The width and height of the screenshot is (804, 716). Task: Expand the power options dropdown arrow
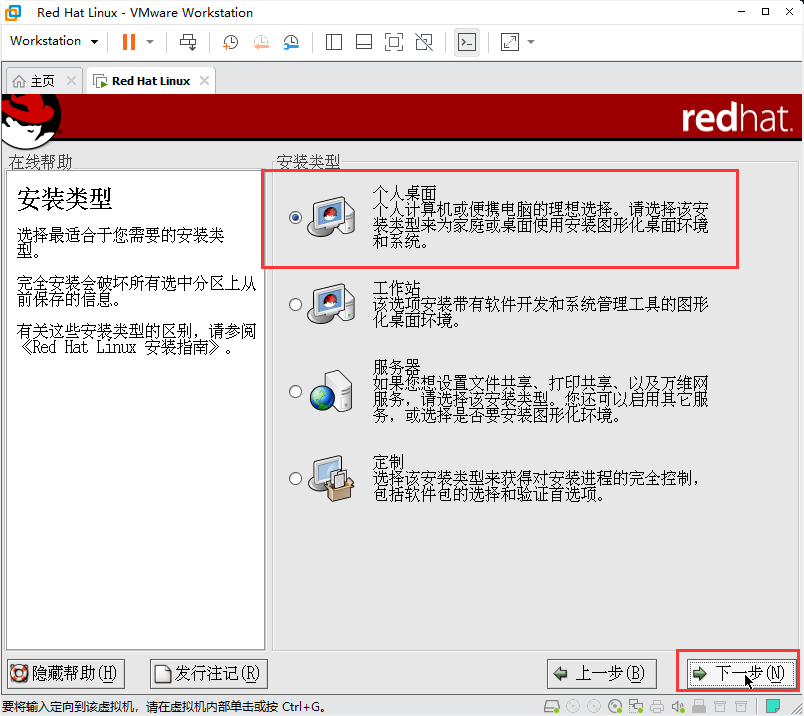click(150, 42)
